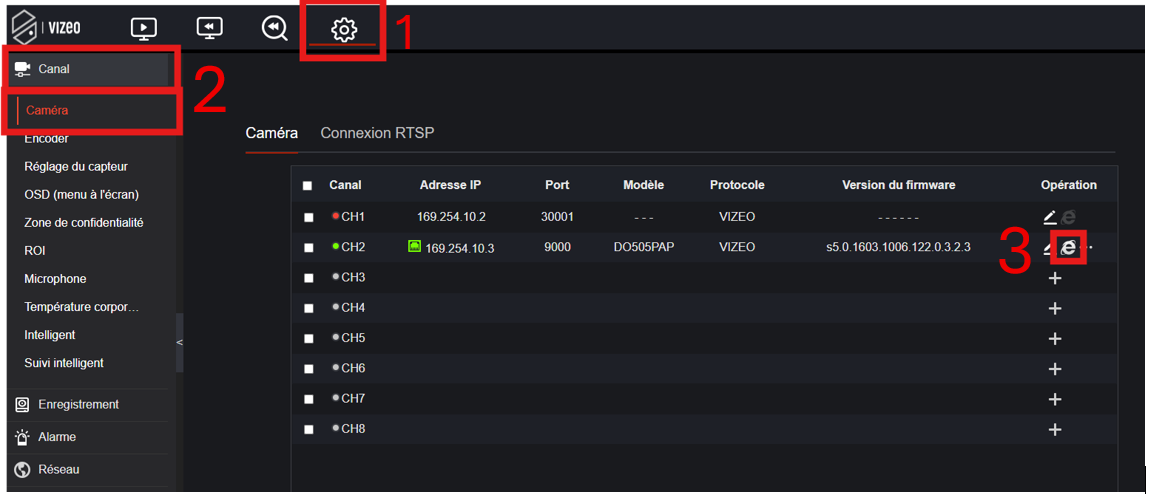Open live view monitor icon
The image size is (1149, 496).
(144, 29)
